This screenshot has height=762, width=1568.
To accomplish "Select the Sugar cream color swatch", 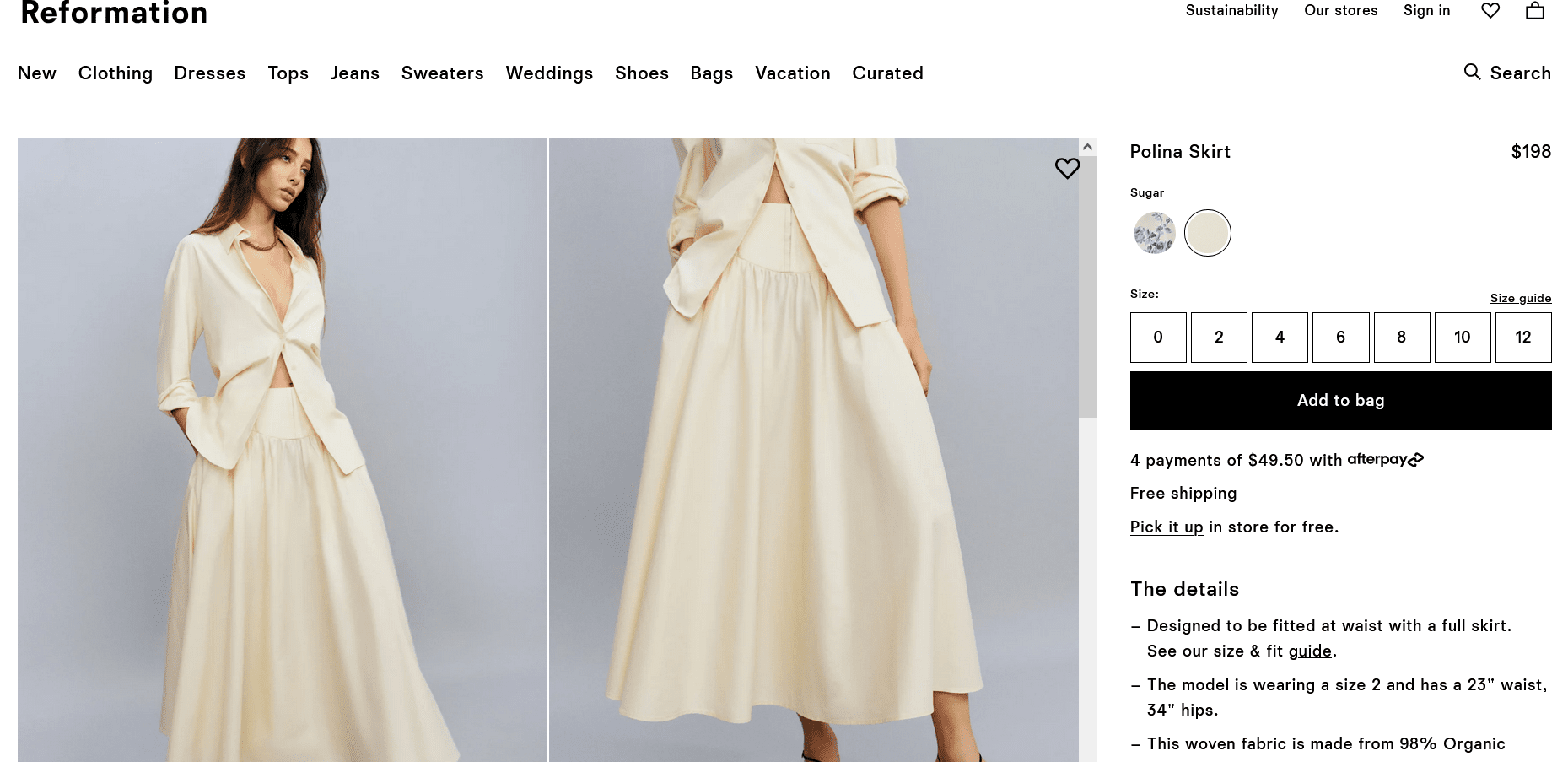I will pos(1207,233).
